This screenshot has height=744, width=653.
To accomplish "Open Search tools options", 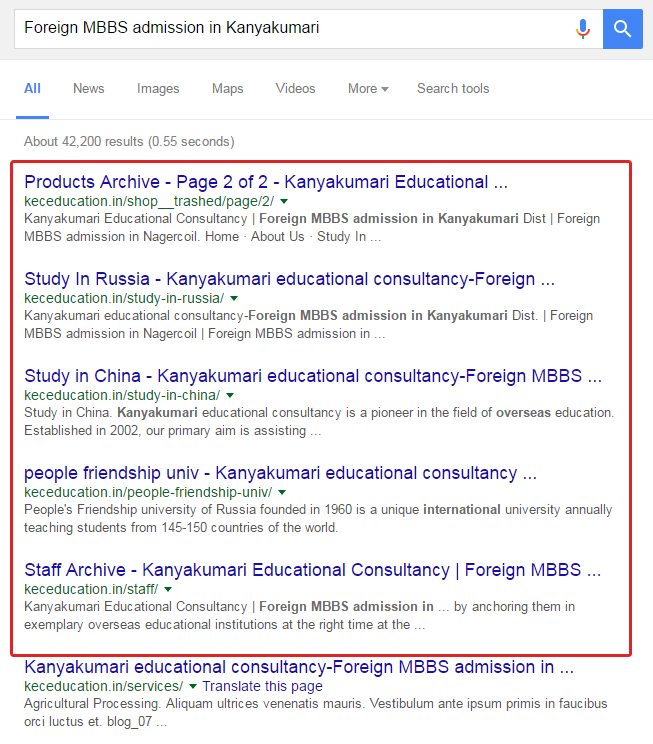I will coord(453,89).
